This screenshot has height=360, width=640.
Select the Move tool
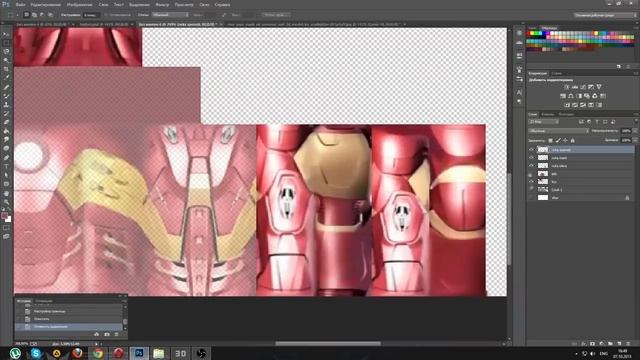click(x=6, y=34)
